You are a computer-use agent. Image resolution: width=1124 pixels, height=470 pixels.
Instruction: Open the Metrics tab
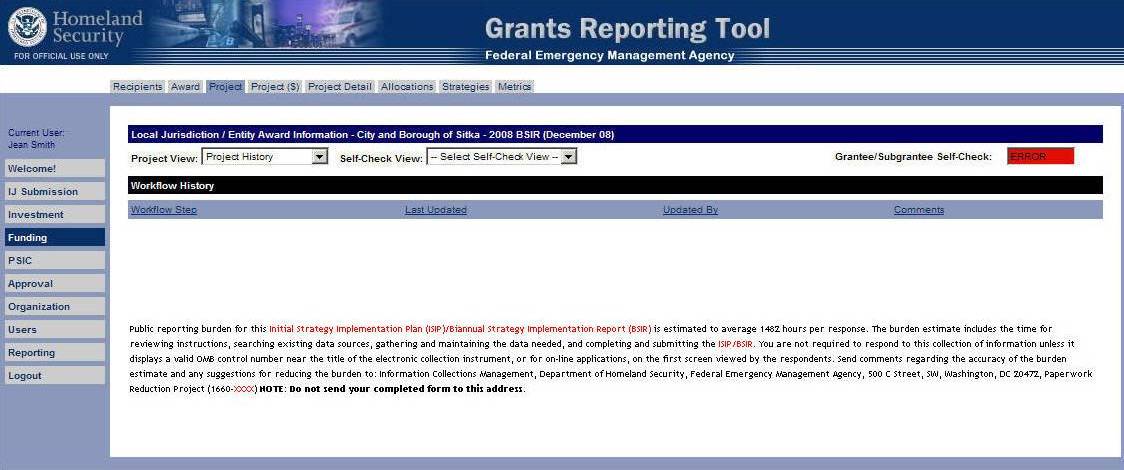(515, 87)
